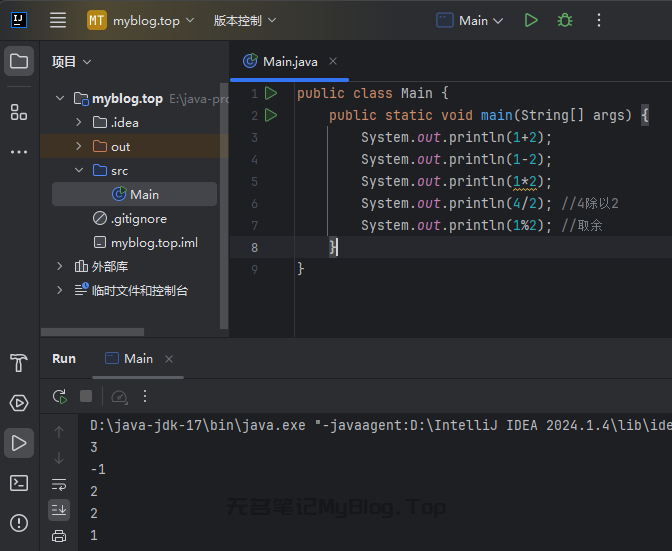Expand 临时文件和控制台 node
The width and height of the screenshot is (672, 551).
tap(60, 290)
